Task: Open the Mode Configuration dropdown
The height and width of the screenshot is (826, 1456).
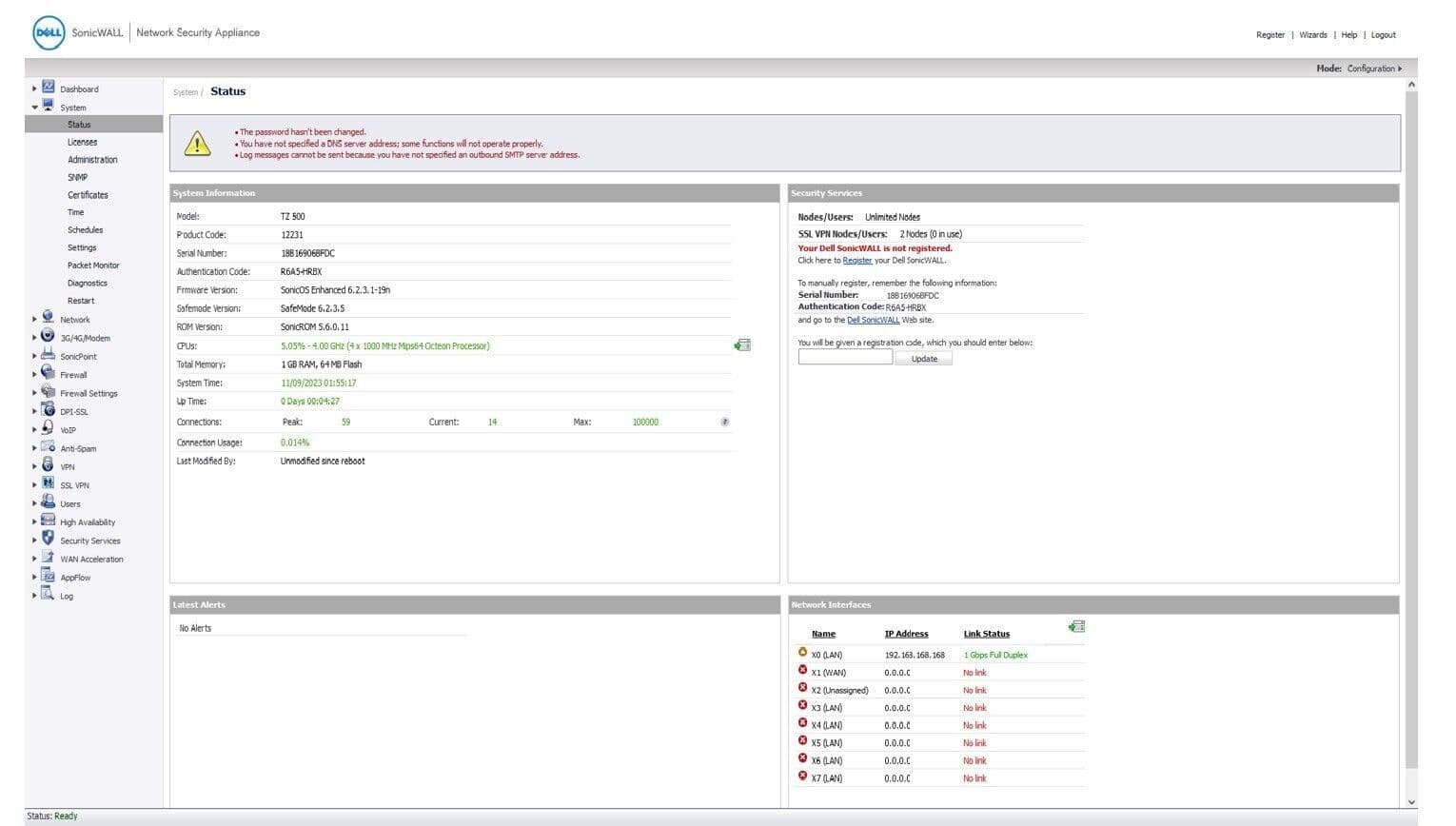Action: tap(1374, 69)
